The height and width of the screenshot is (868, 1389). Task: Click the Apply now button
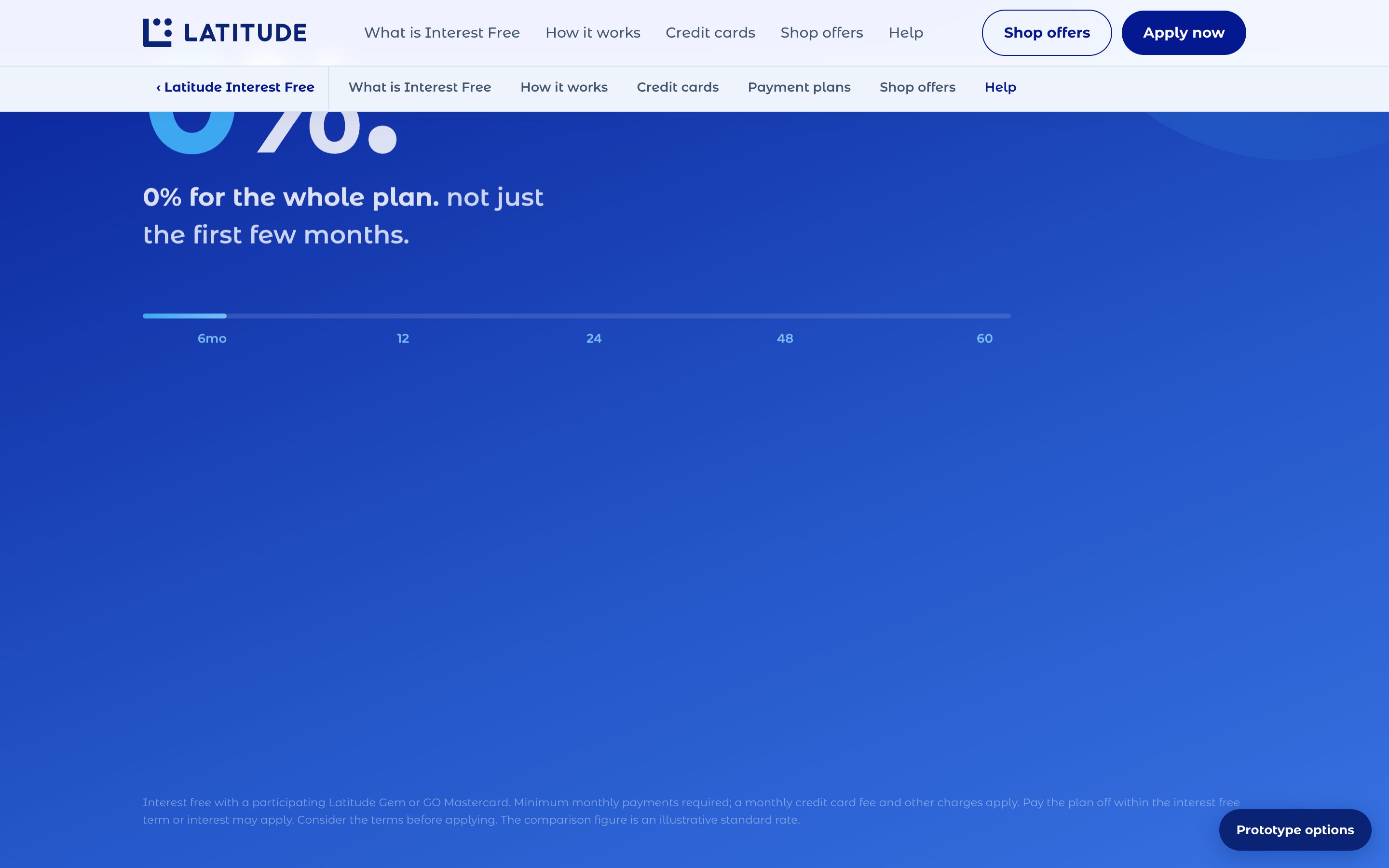pos(1184,33)
